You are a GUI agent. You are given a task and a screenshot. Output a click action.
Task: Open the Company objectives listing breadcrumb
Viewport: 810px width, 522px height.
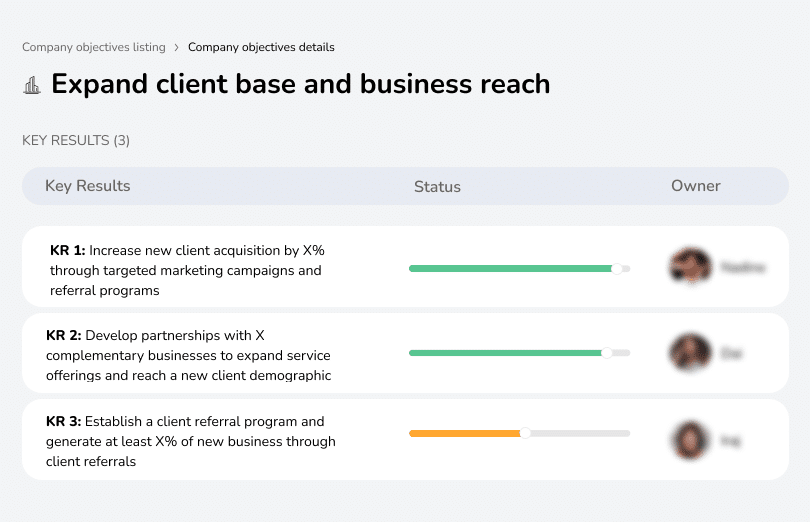94,47
